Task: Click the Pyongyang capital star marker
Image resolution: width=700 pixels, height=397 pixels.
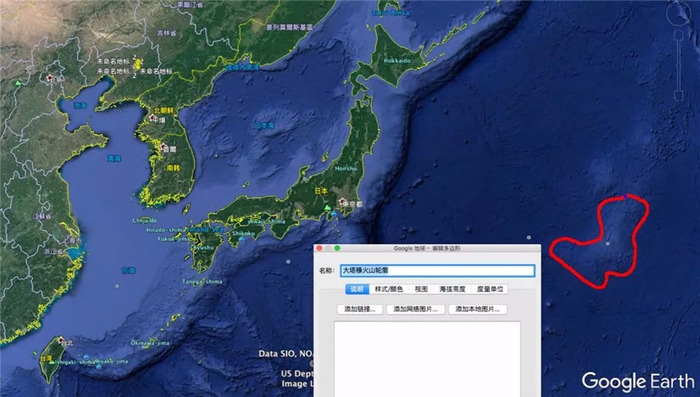Action: [x=152, y=117]
